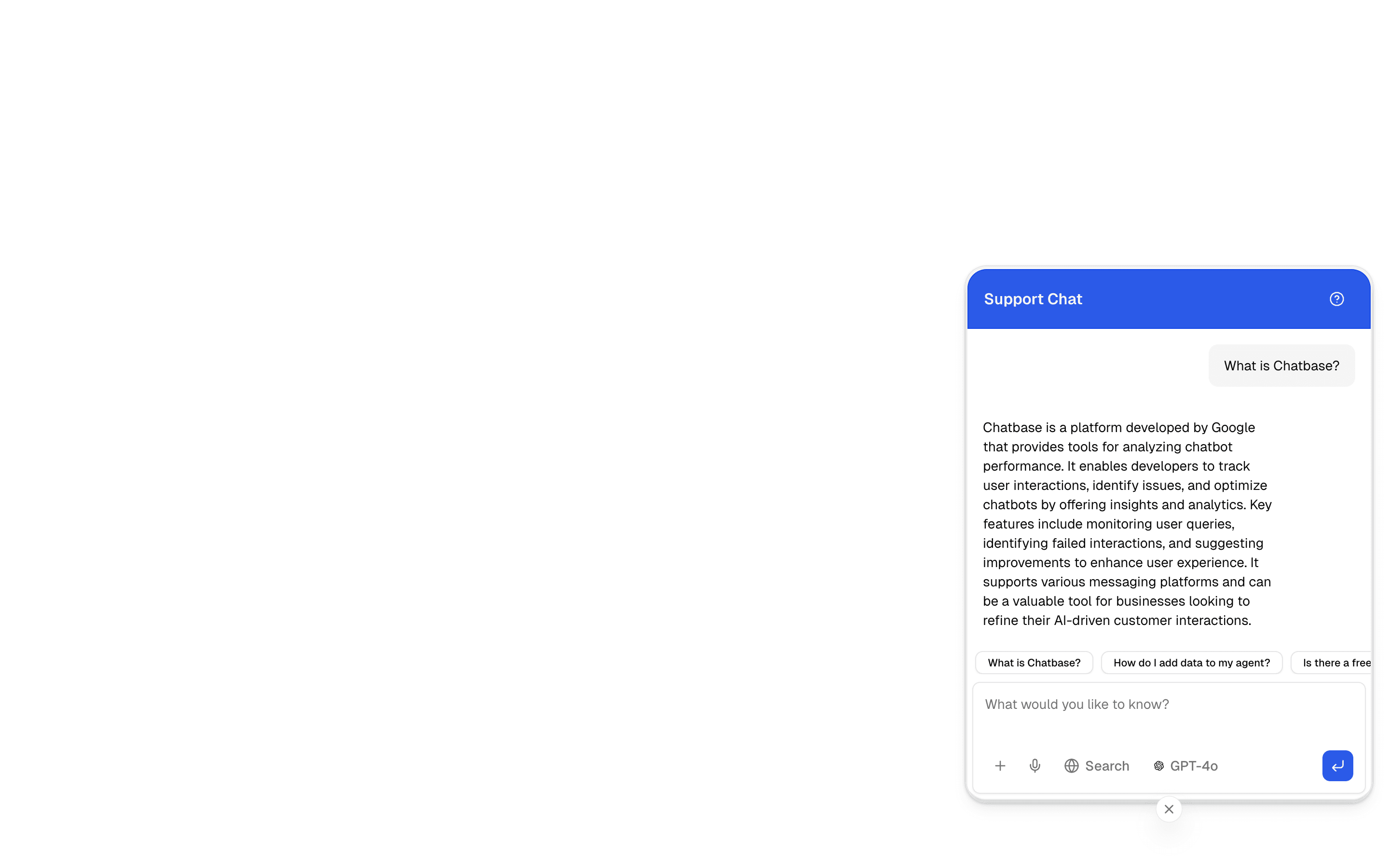Choose the "How do I add data to my agent?" chip

tap(1191, 663)
